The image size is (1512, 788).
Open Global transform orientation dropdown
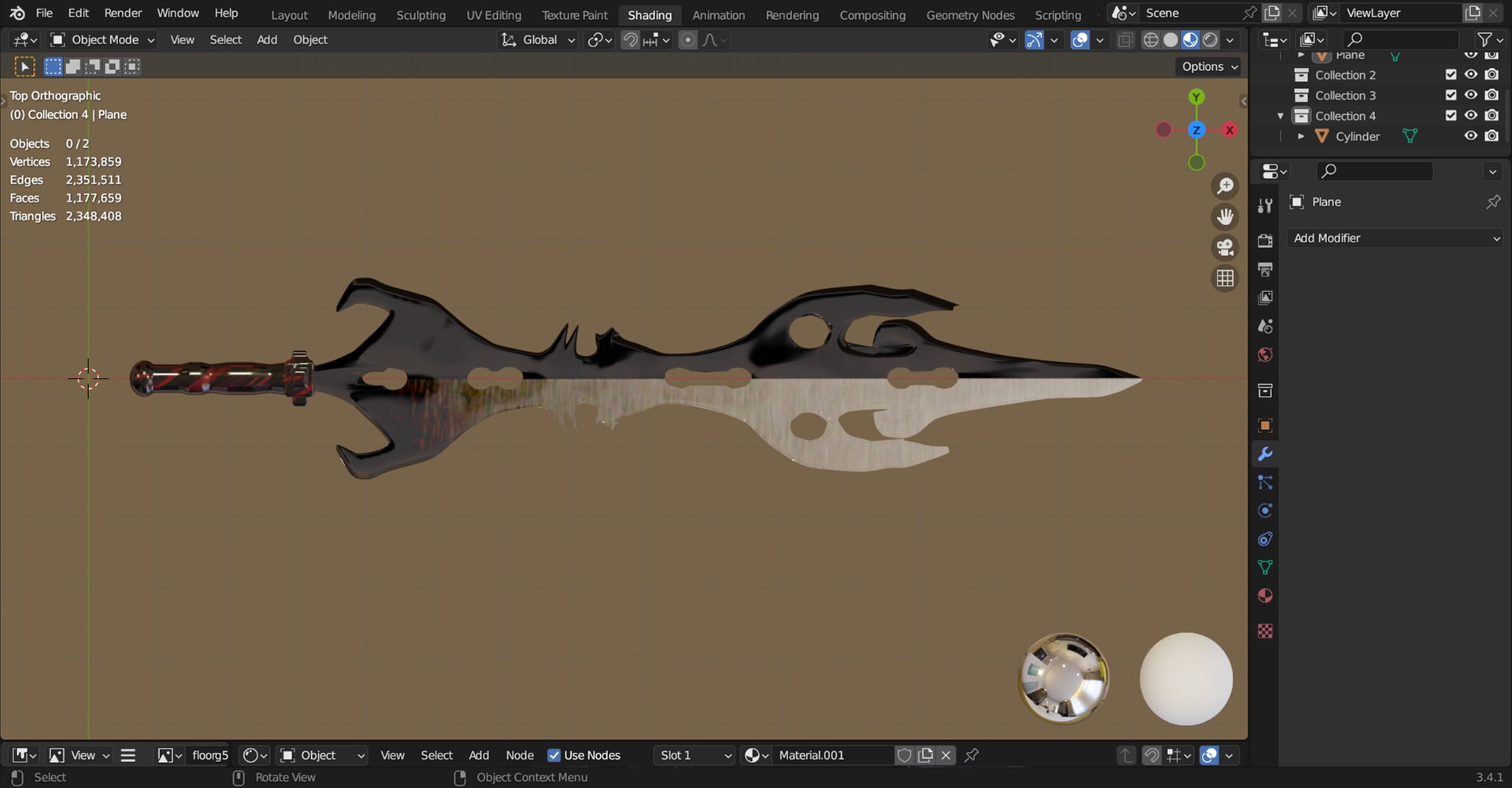(x=539, y=39)
